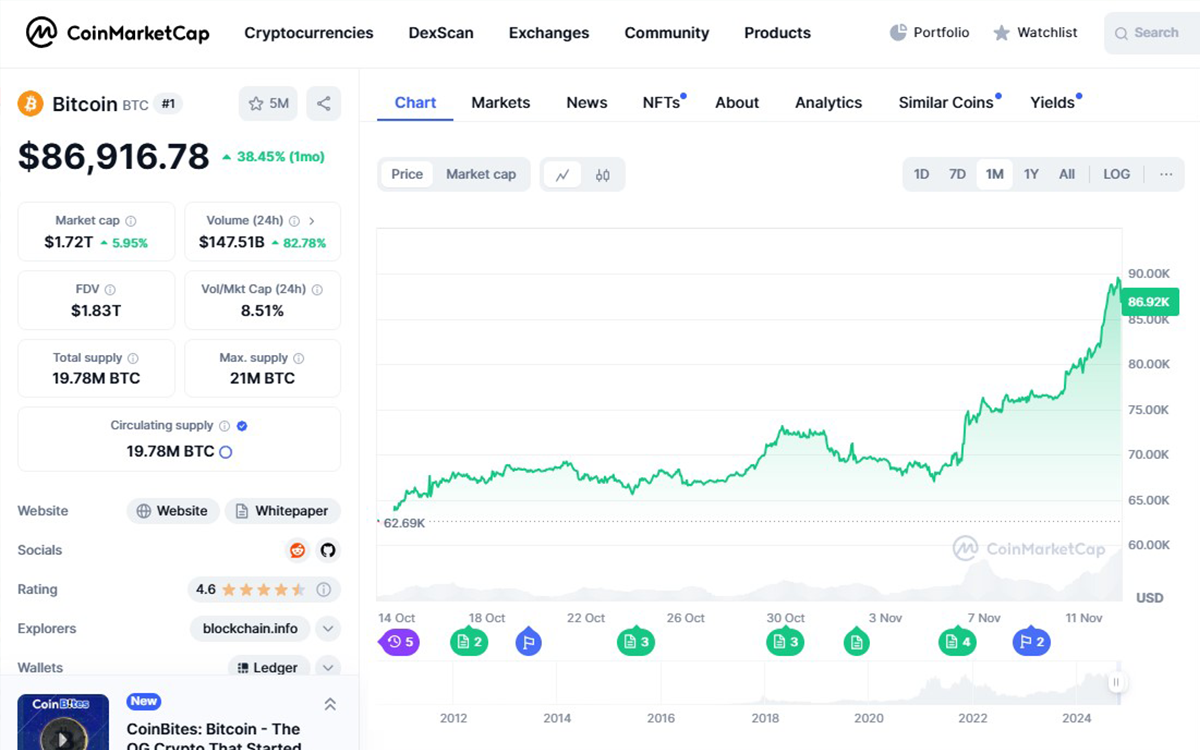The height and width of the screenshot is (750, 1200).
Task: Click FDV info icon
Action: (110, 290)
